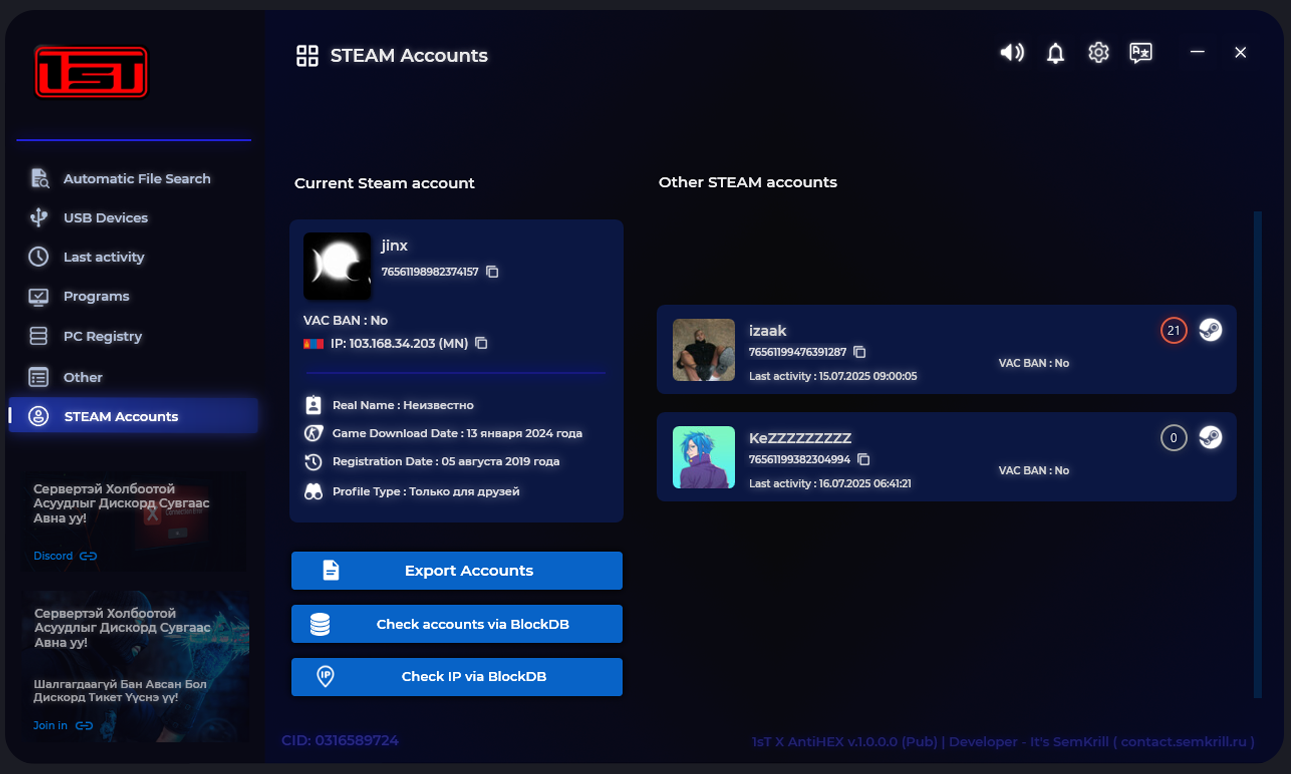Click the Registration Date history icon
The width and height of the screenshot is (1291, 774).
[313, 462]
